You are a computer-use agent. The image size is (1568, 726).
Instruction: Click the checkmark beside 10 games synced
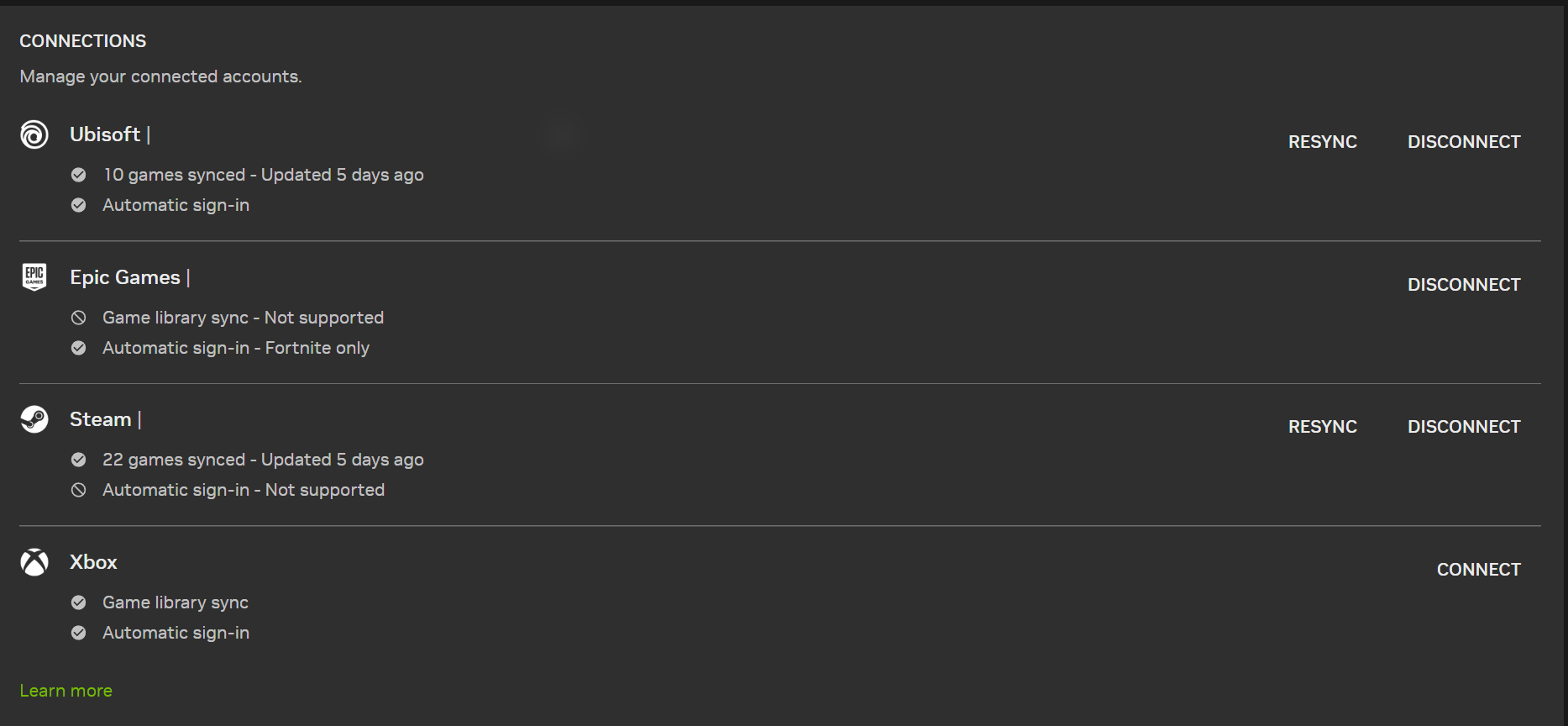79,175
